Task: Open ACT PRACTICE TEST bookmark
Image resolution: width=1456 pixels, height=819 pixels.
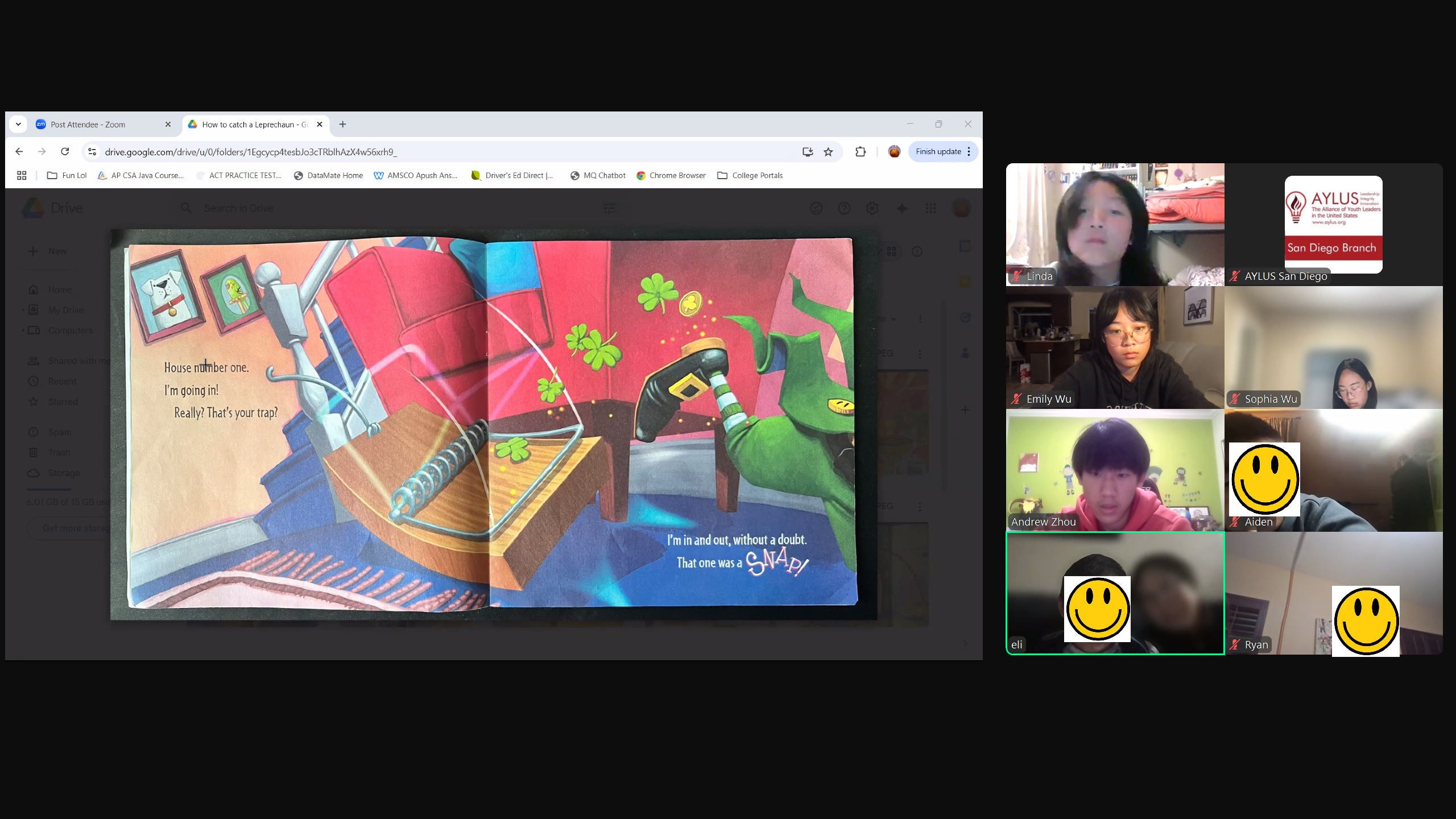Action: (239, 176)
